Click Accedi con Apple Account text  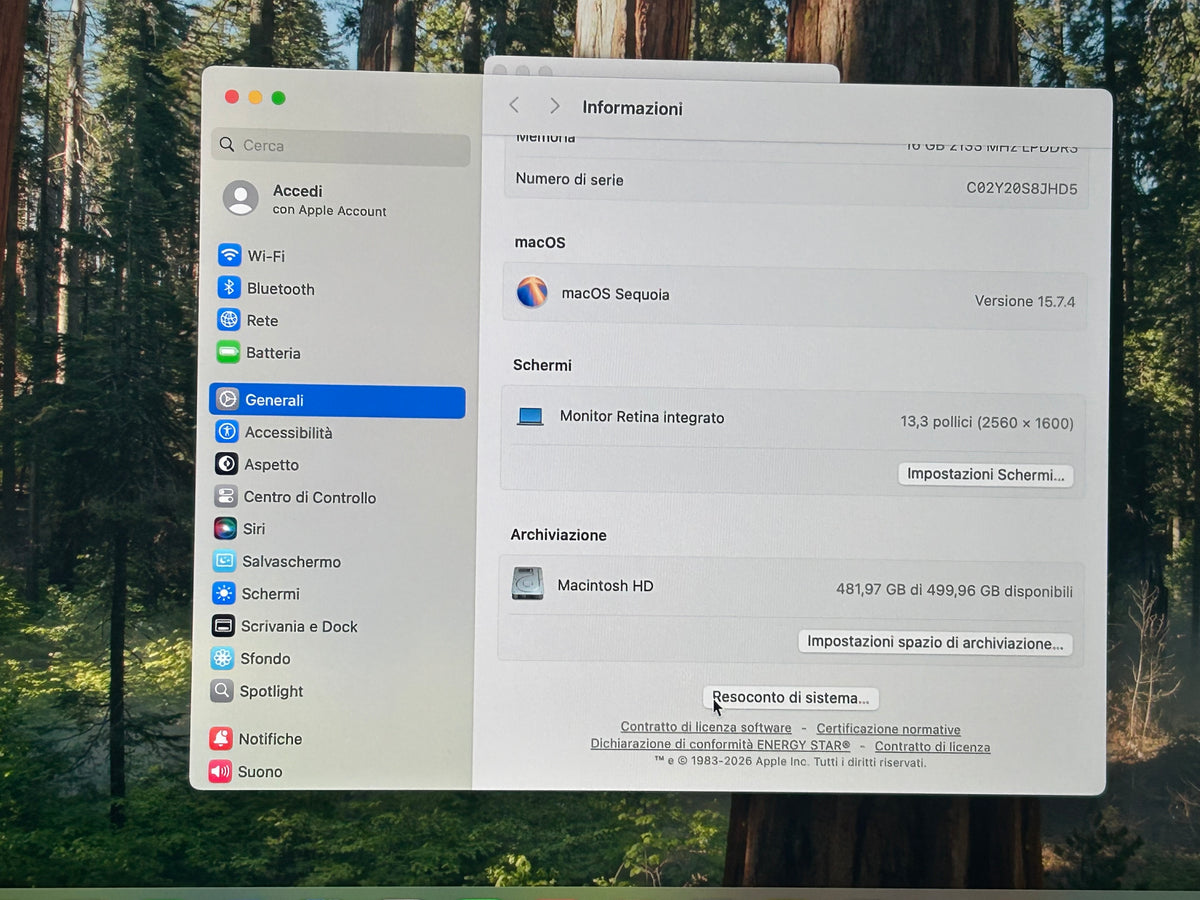click(329, 200)
